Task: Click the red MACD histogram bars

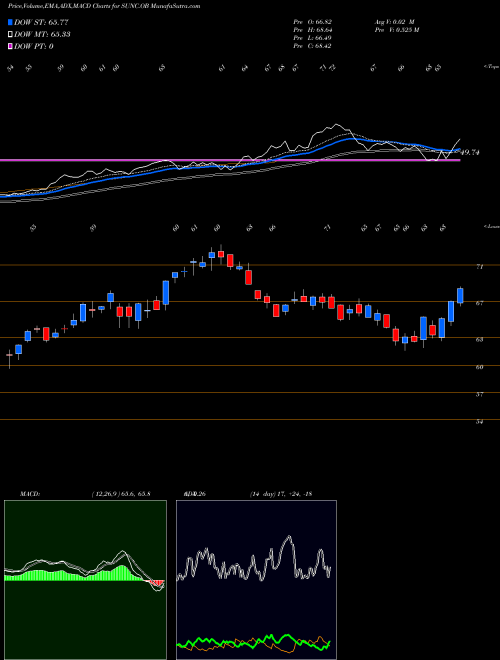Action: [158, 583]
